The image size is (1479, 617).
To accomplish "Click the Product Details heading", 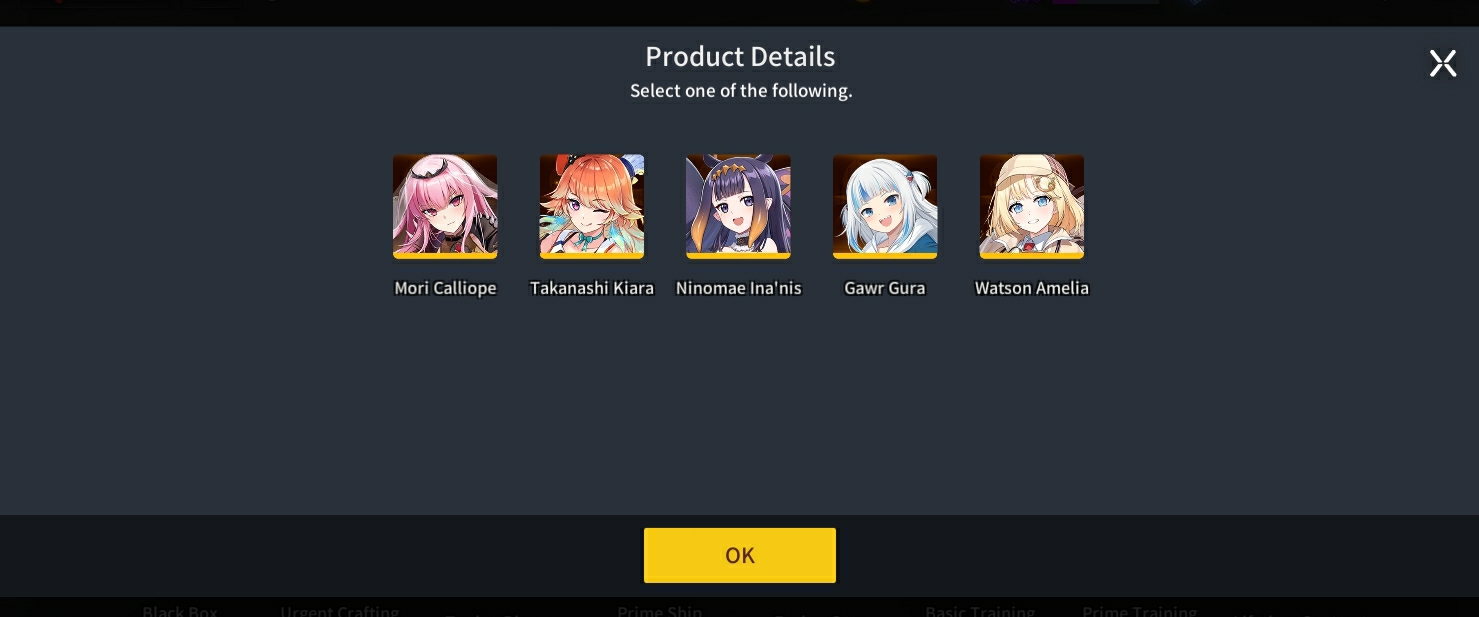I will coord(740,56).
